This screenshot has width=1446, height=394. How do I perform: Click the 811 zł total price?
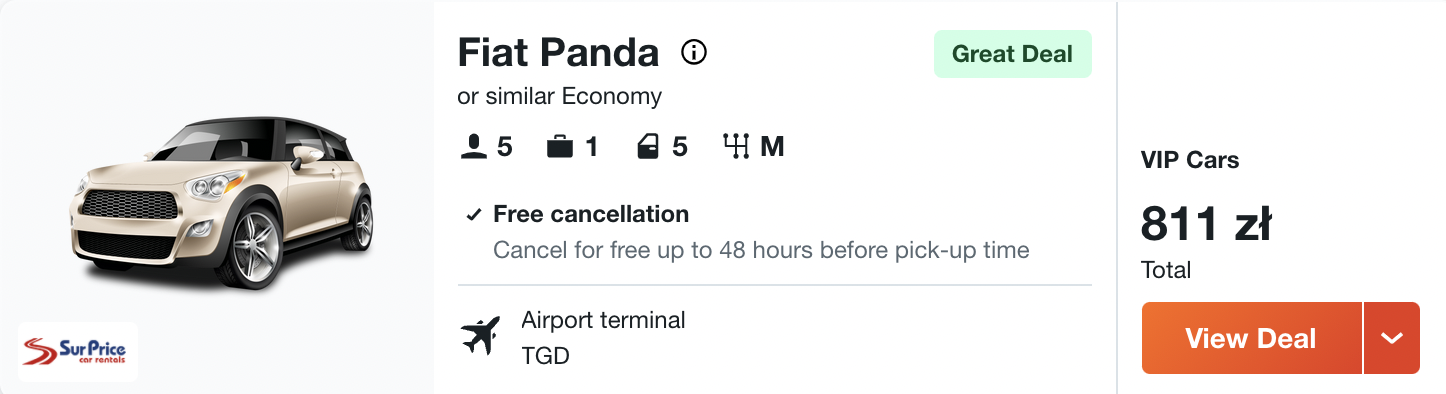[x=1206, y=224]
